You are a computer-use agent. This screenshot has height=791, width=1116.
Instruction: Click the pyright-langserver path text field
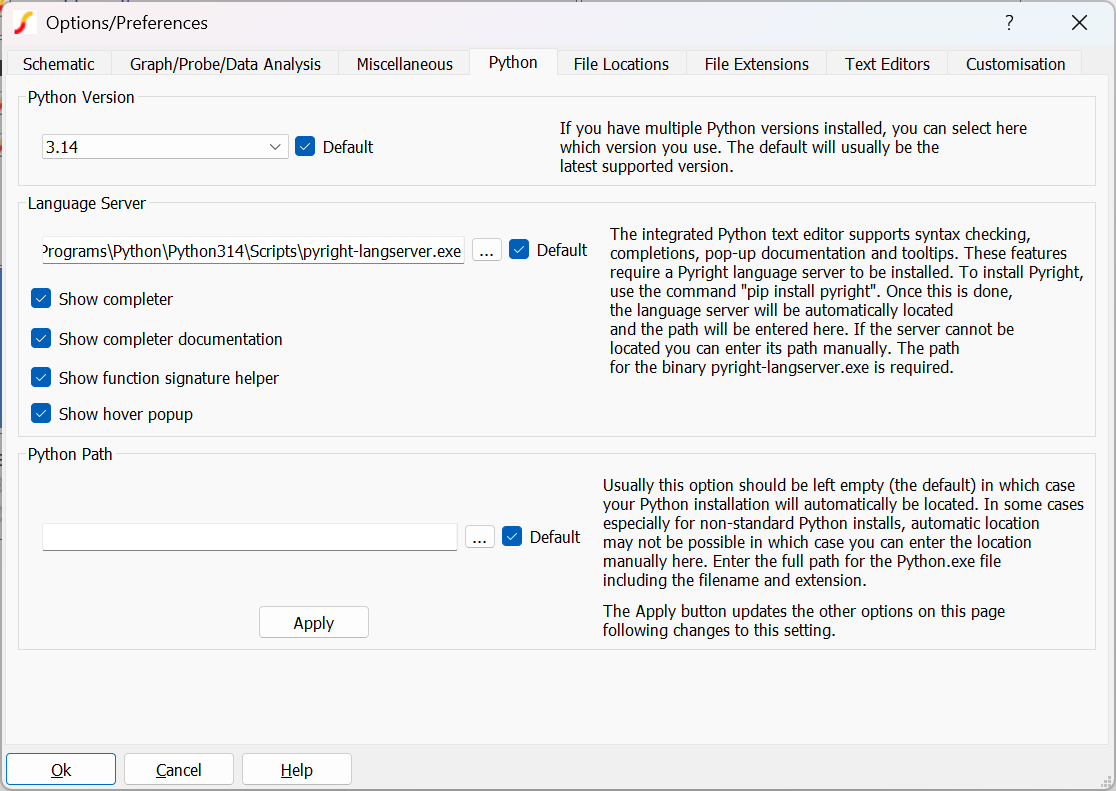coord(250,250)
